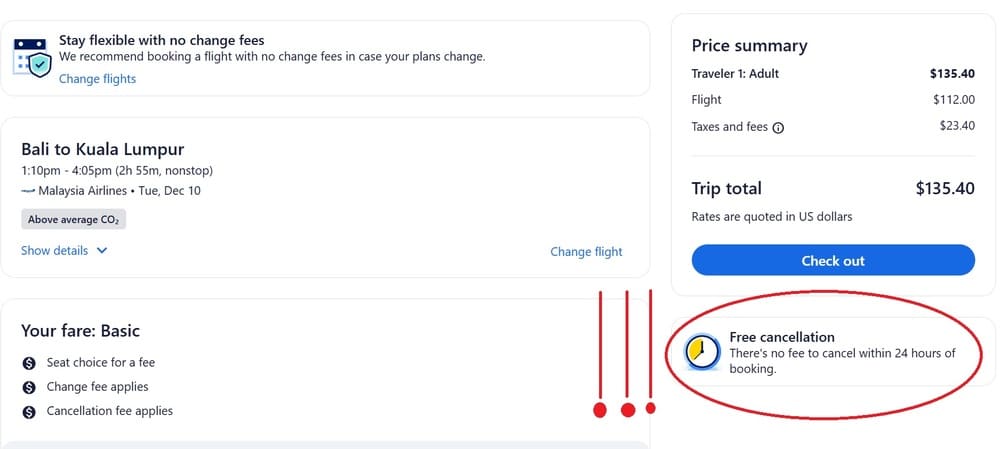Click the Your fare: Basic heading
Viewport: 1000px width, 449px height.
click(80, 330)
